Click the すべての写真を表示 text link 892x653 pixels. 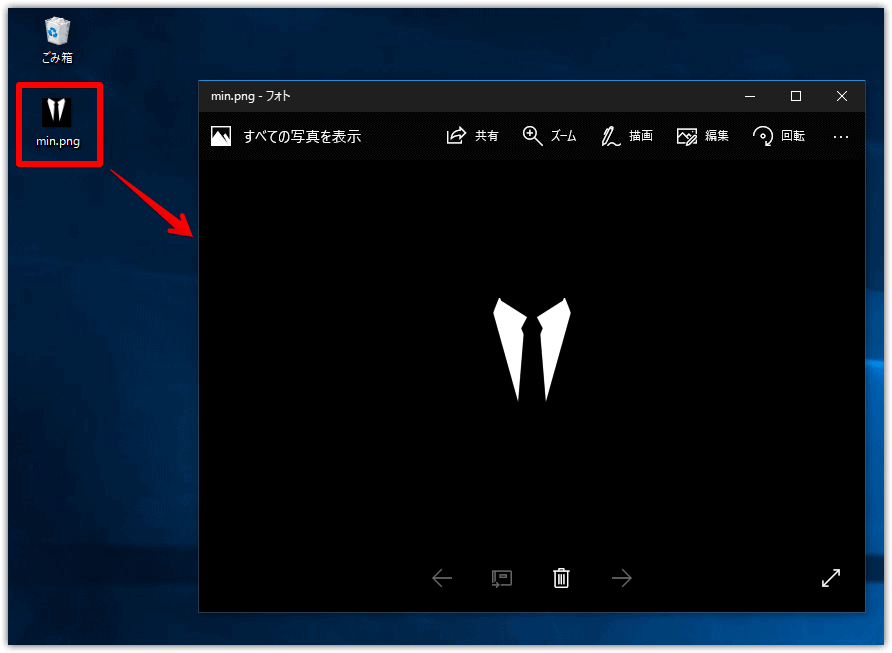tap(301, 136)
